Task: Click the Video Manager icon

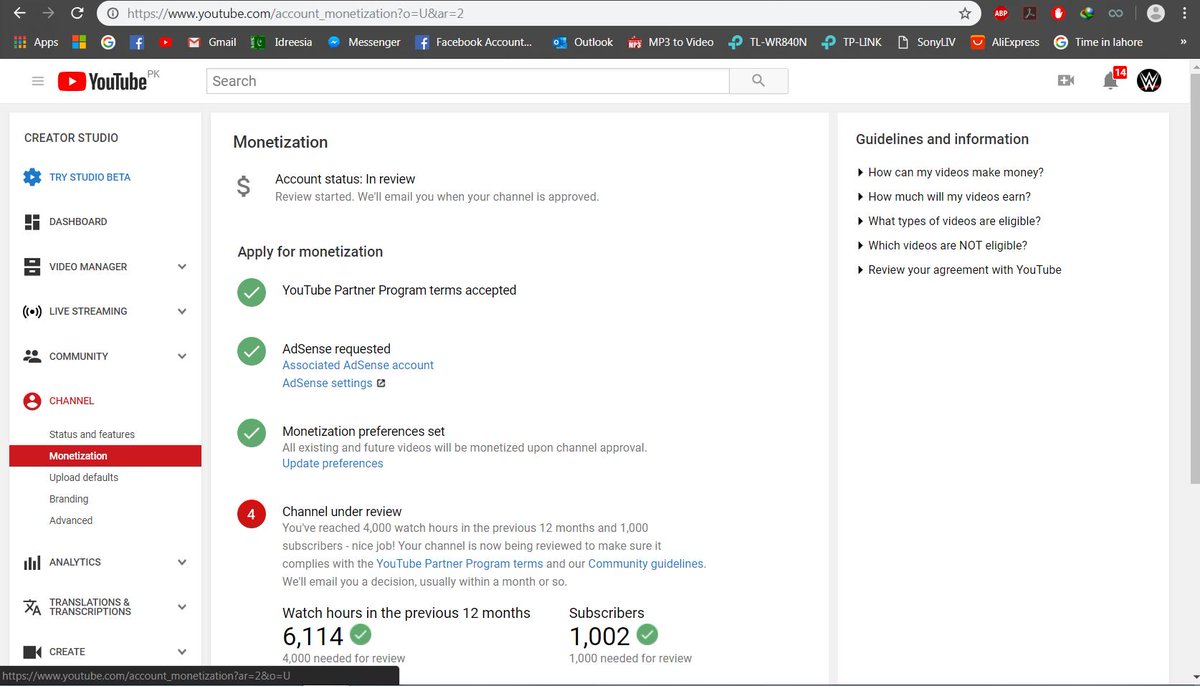Action: [x=32, y=267]
